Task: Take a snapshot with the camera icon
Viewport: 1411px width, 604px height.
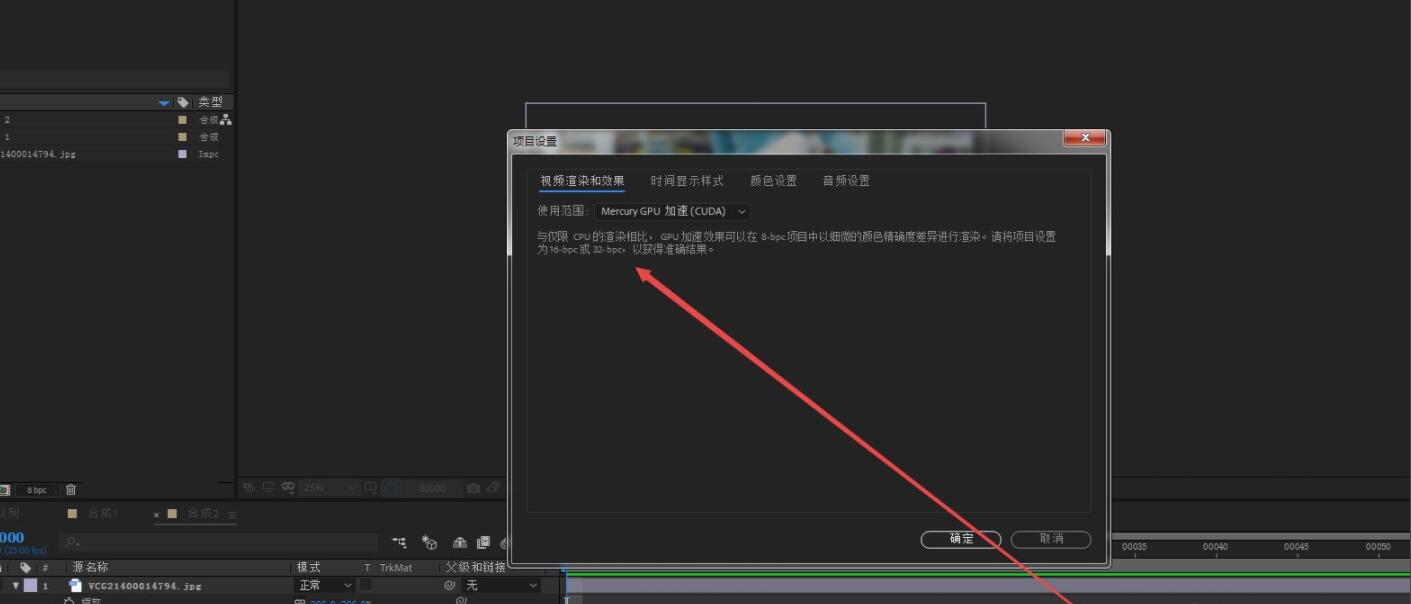Action: (x=471, y=488)
